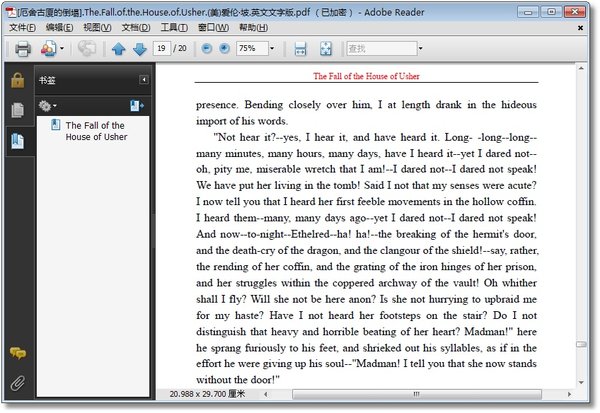
Task: Click the red page header title text
Action: [366, 76]
